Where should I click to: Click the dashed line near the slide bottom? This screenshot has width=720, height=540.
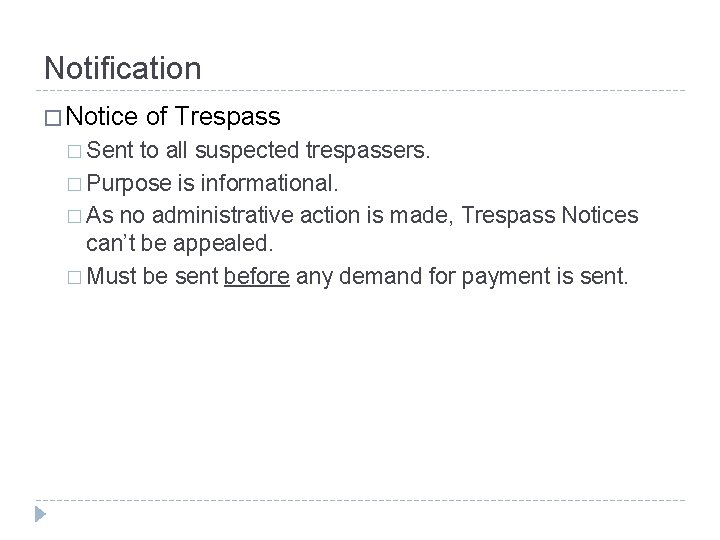point(360,500)
